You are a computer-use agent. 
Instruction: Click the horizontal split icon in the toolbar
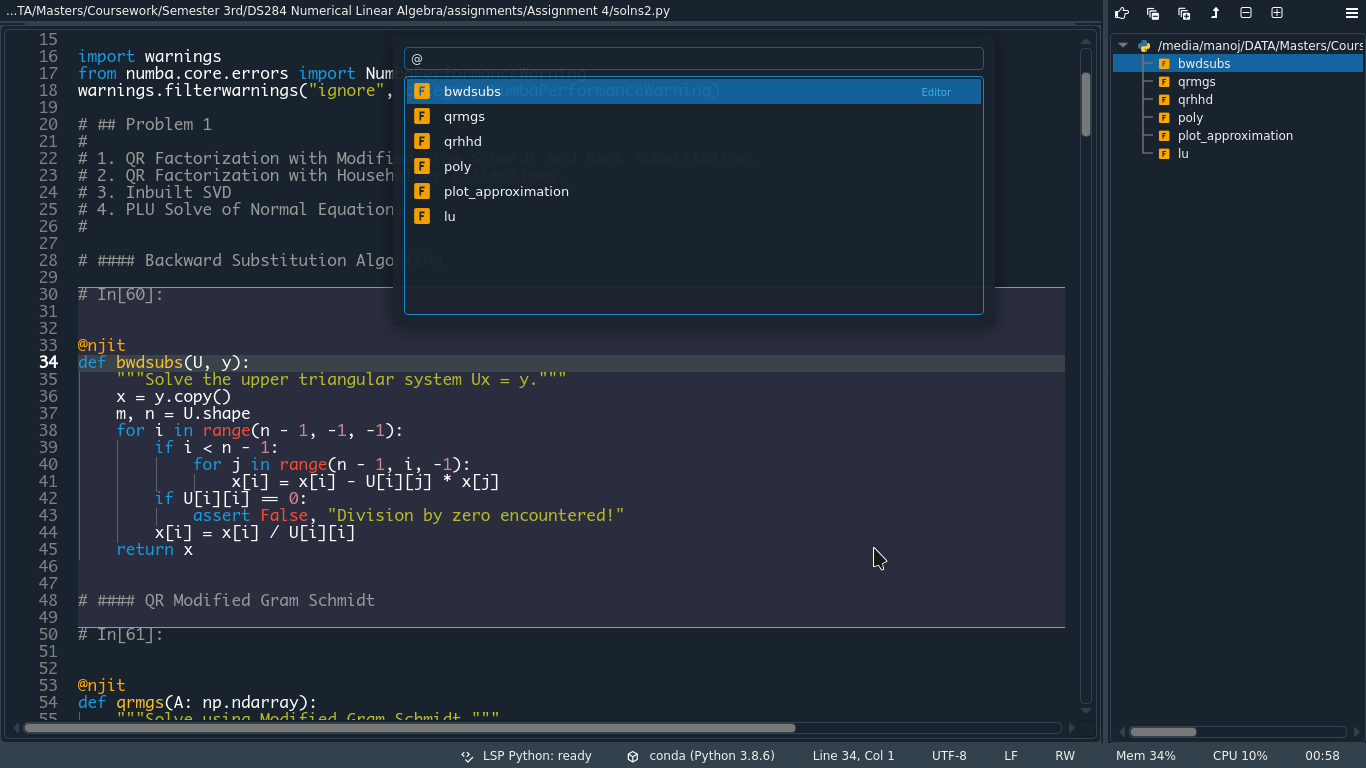[1246, 13]
